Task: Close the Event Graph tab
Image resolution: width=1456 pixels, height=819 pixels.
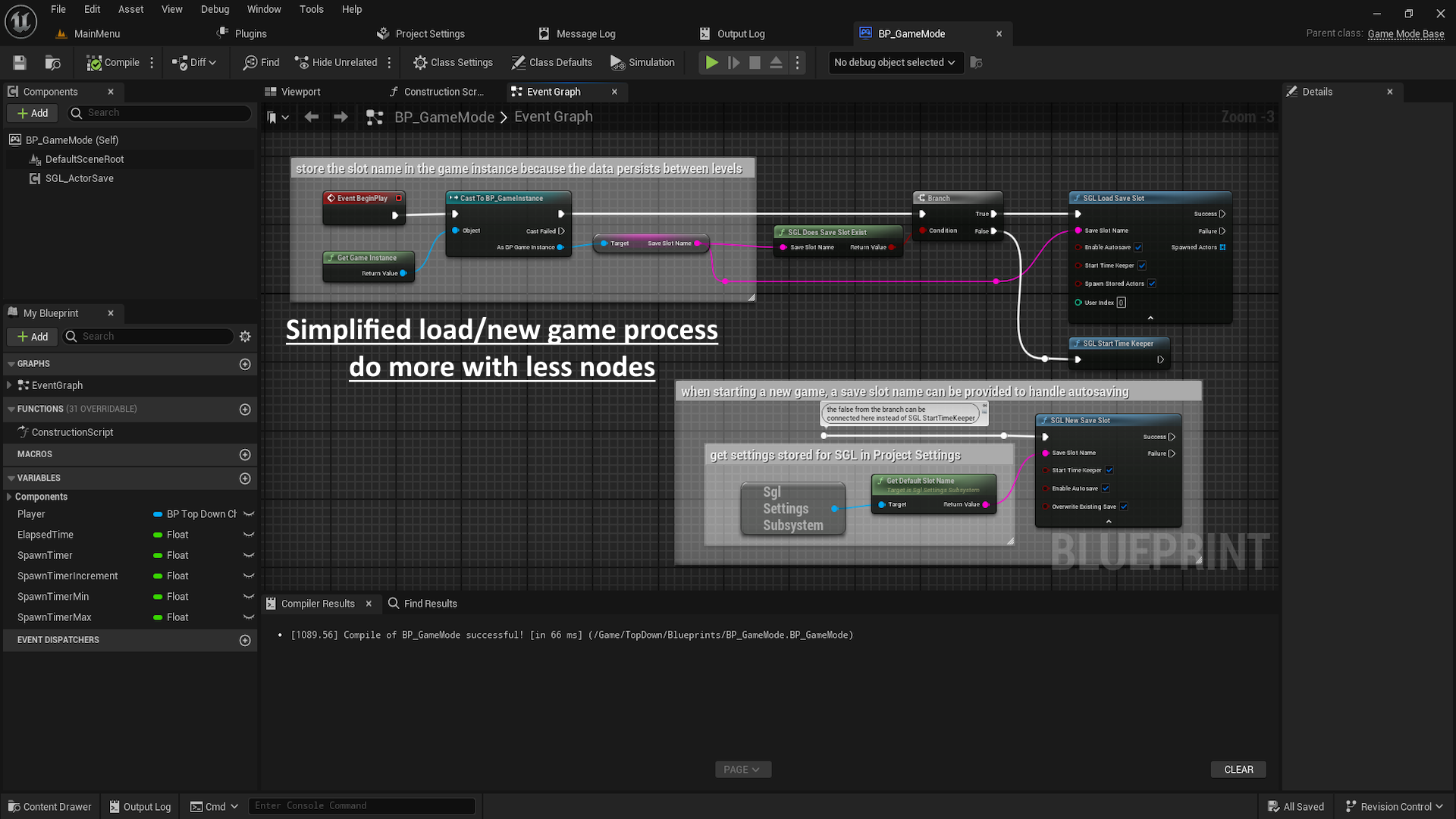Action: pyautogui.click(x=614, y=92)
